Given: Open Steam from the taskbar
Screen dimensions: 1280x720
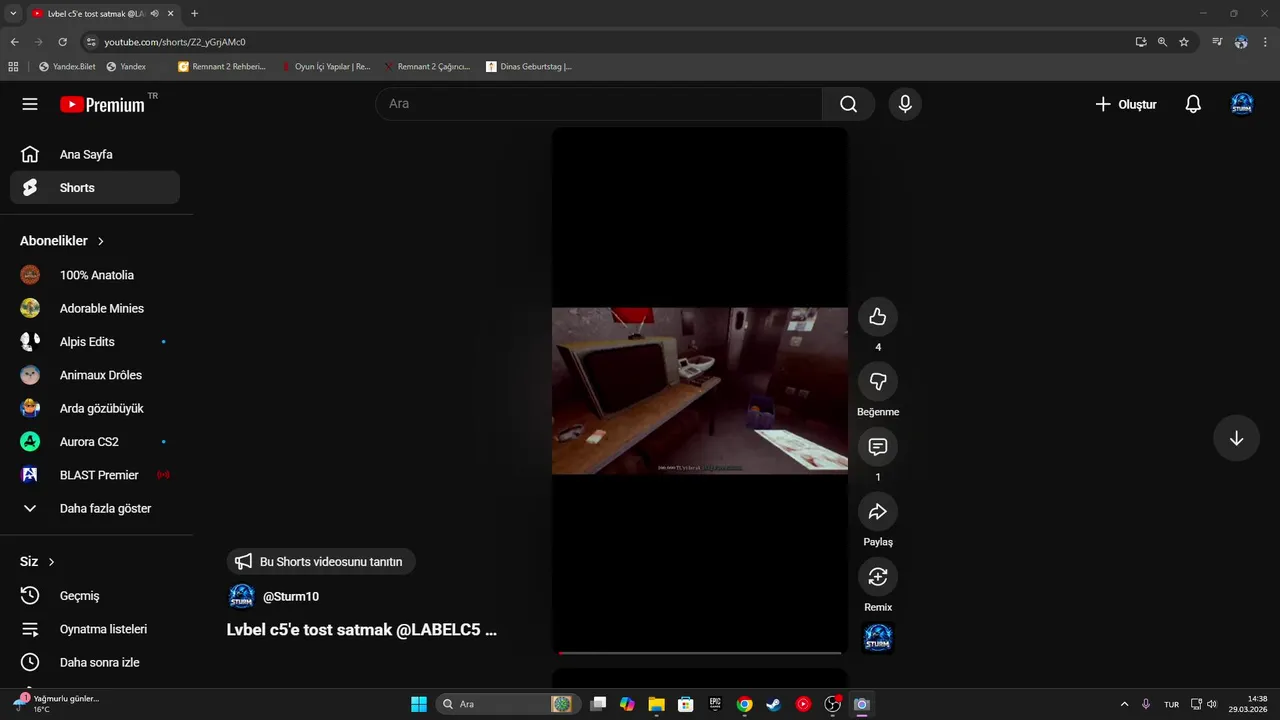Looking at the screenshot, I should [x=773, y=704].
